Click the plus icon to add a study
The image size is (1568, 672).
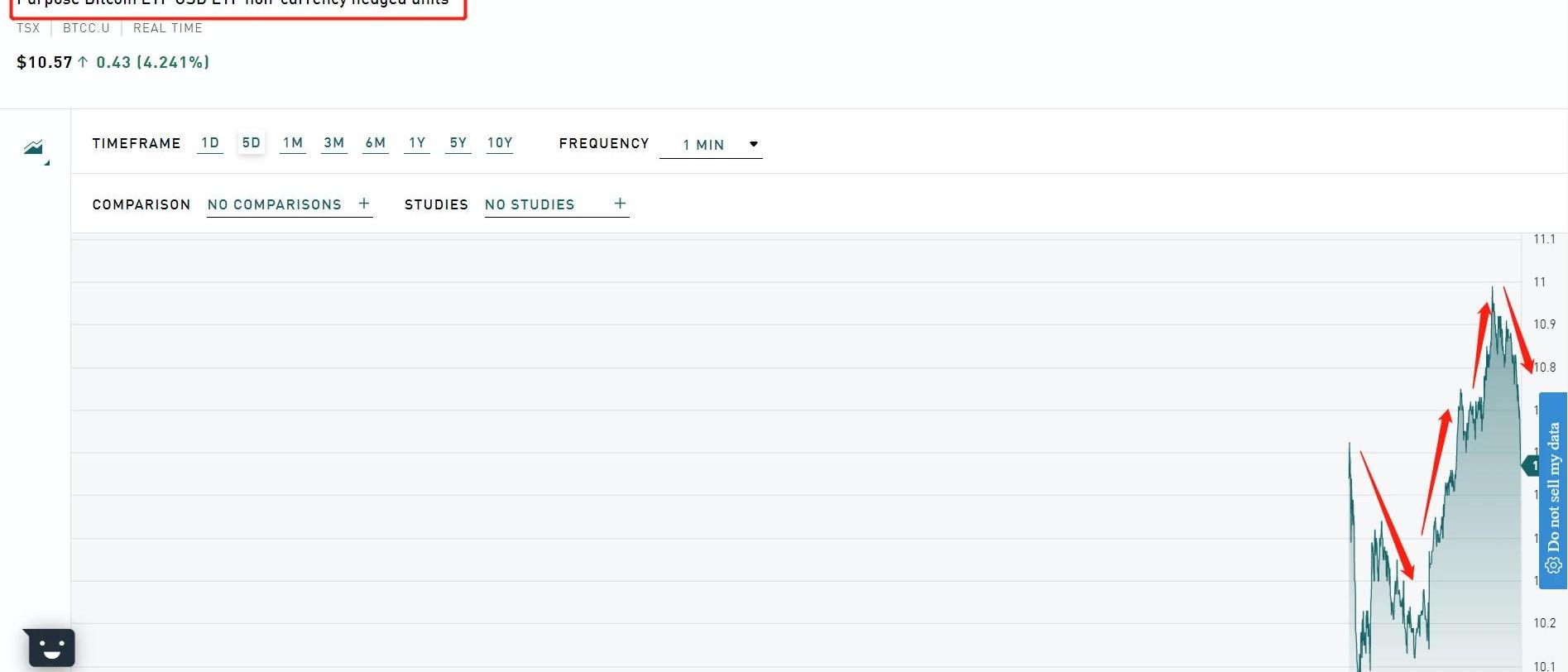coord(620,204)
